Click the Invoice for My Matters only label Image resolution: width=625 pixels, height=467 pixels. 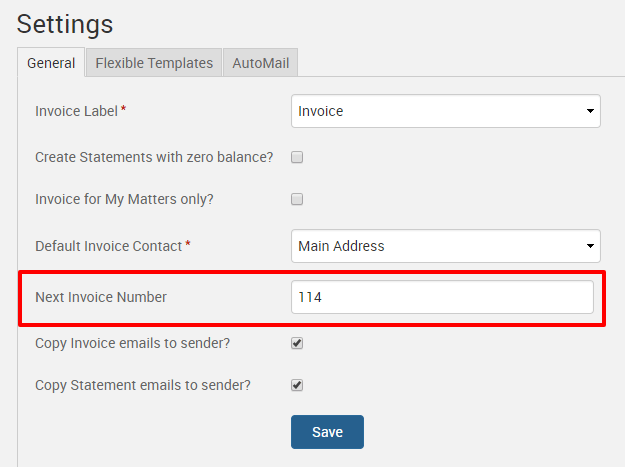click(x=124, y=199)
